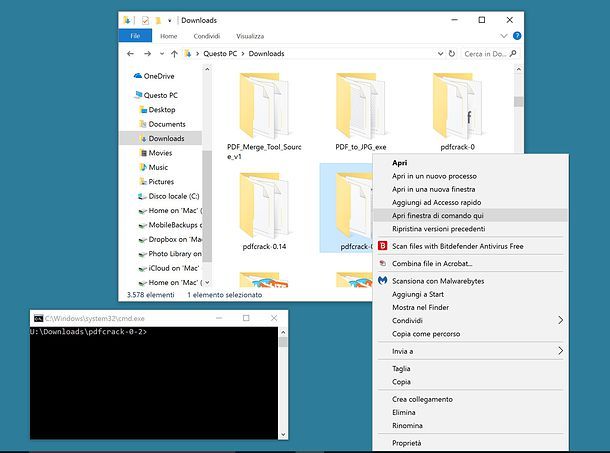Screen dimensions: 610x453
Task: Click the Malwarebytes blue M icon
Action: pos(383,280)
